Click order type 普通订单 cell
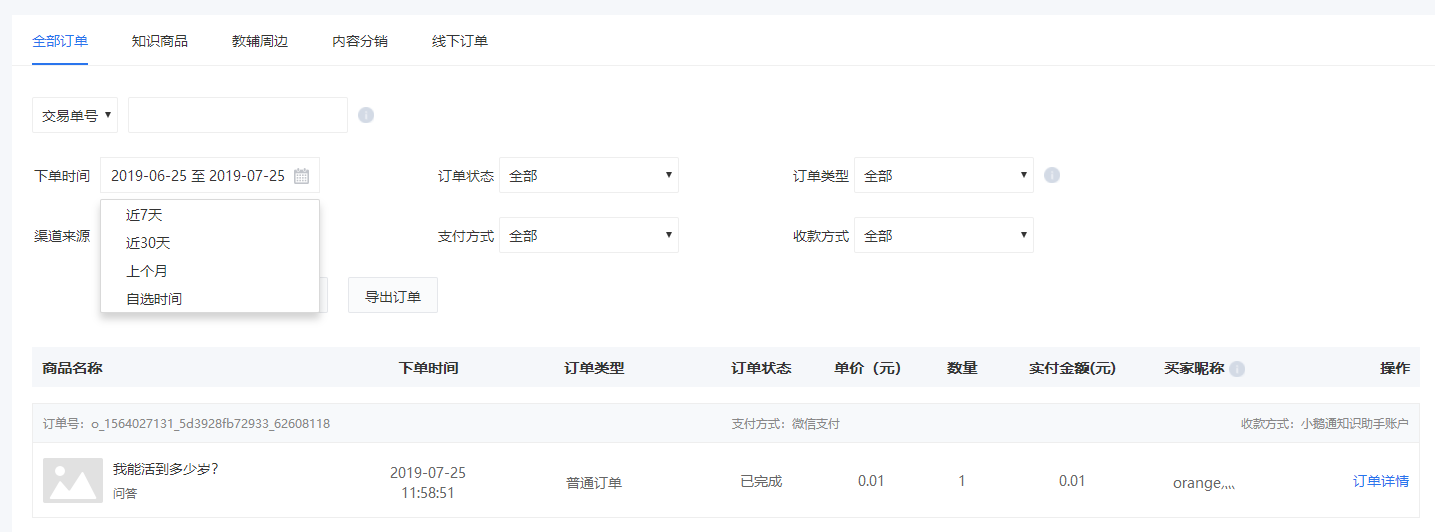The width and height of the screenshot is (1435, 532). click(x=594, y=483)
